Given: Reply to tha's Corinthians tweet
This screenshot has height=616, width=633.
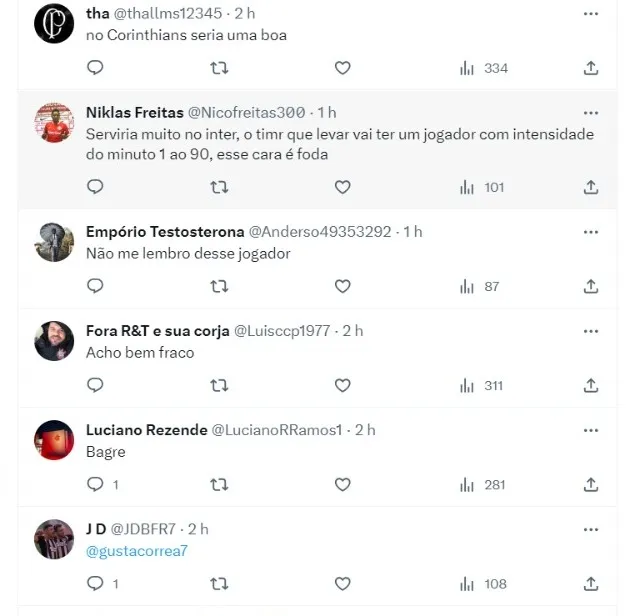Looking at the screenshot, I should point(95,68).
